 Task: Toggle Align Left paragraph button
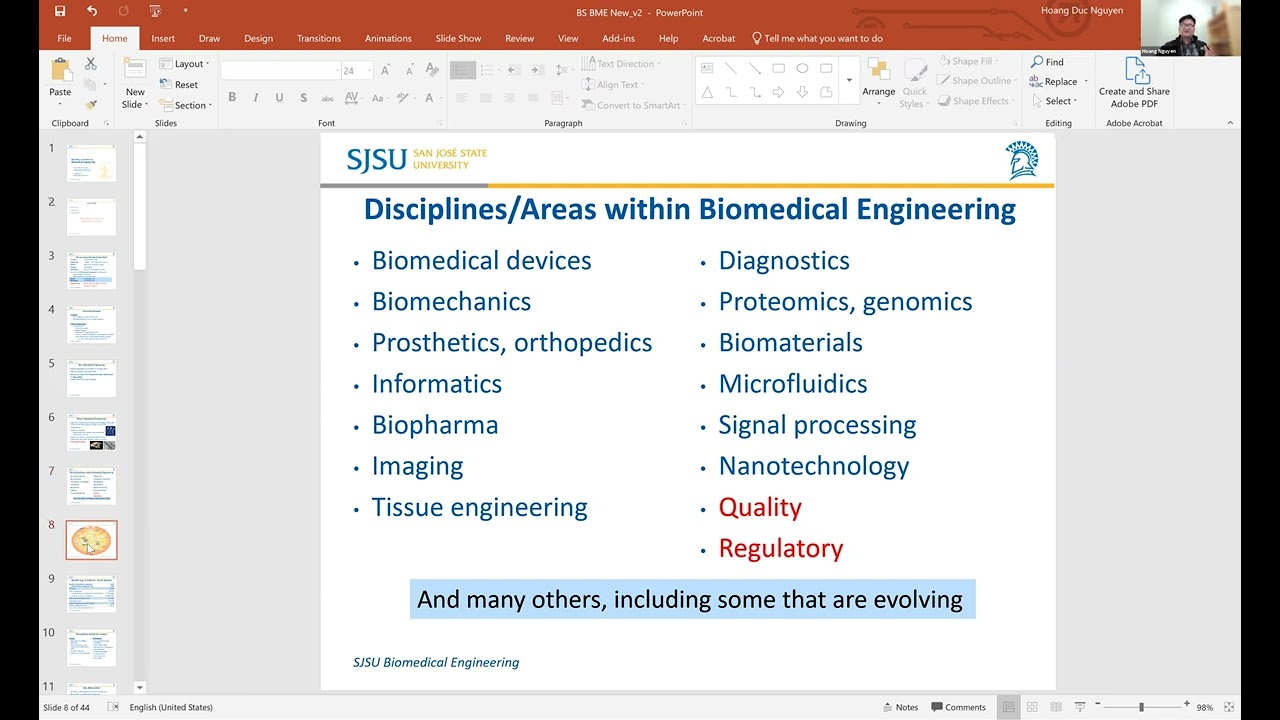tap(462, 98)
